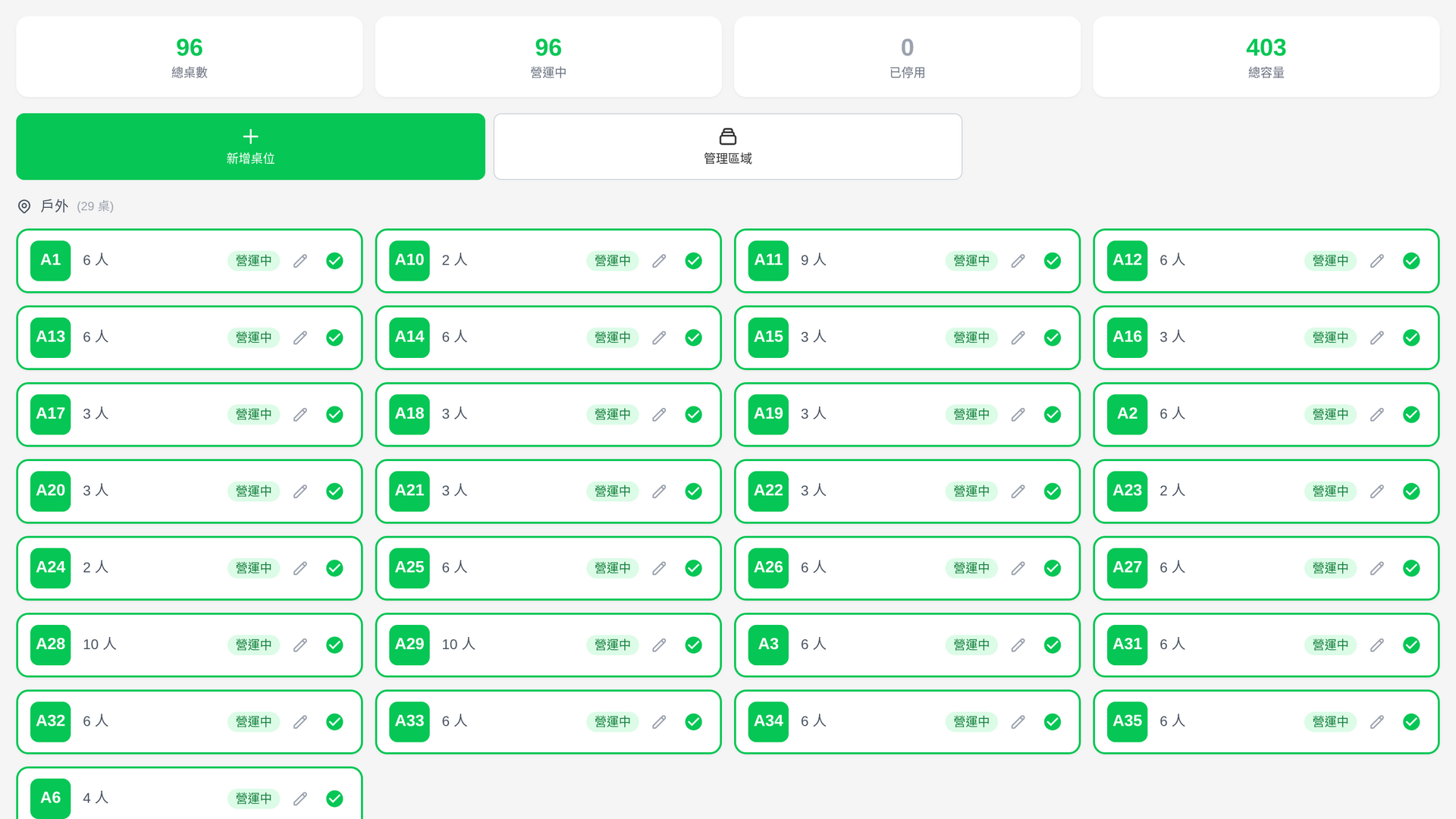Click the 總容量 403 summary card
The height and width of the screenshot is (819, 1456).
click(x=1266, y=57)
